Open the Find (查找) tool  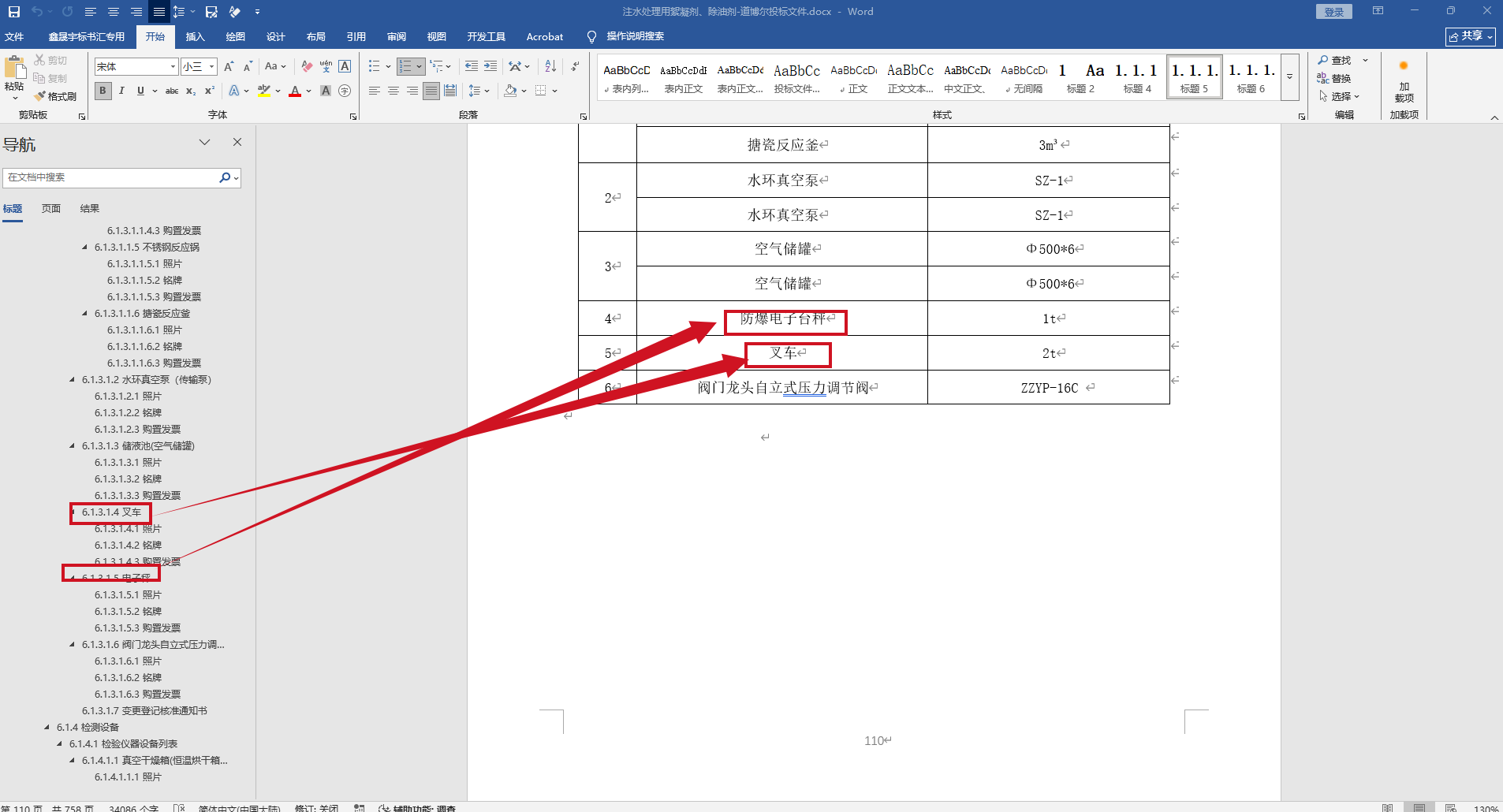(1334, 60)
